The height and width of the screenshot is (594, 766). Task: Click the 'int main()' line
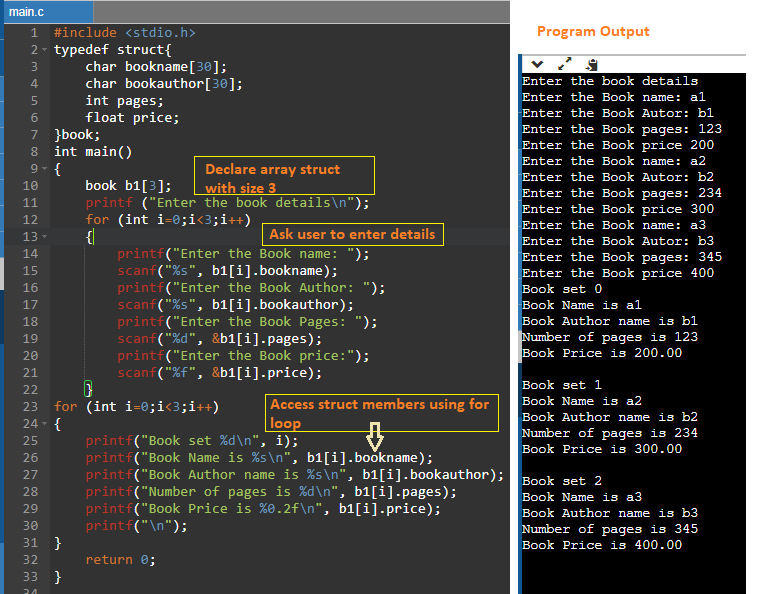click(x=93, y=152)
